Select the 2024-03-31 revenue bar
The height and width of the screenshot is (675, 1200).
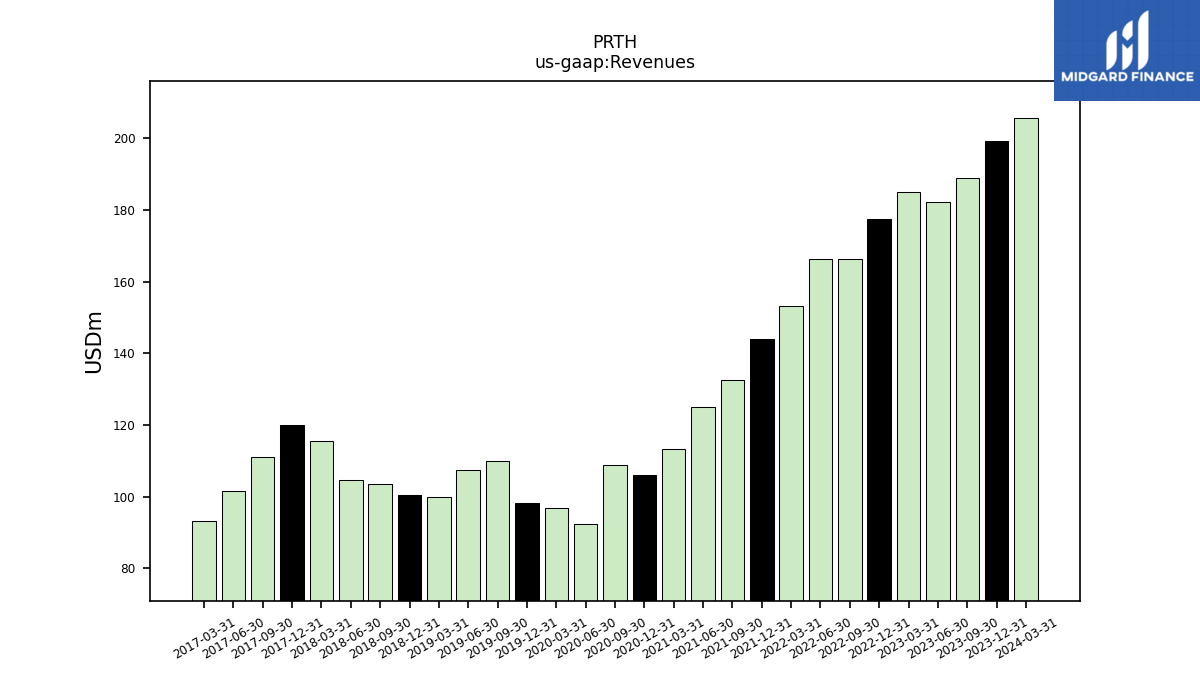coord(1026,359)
